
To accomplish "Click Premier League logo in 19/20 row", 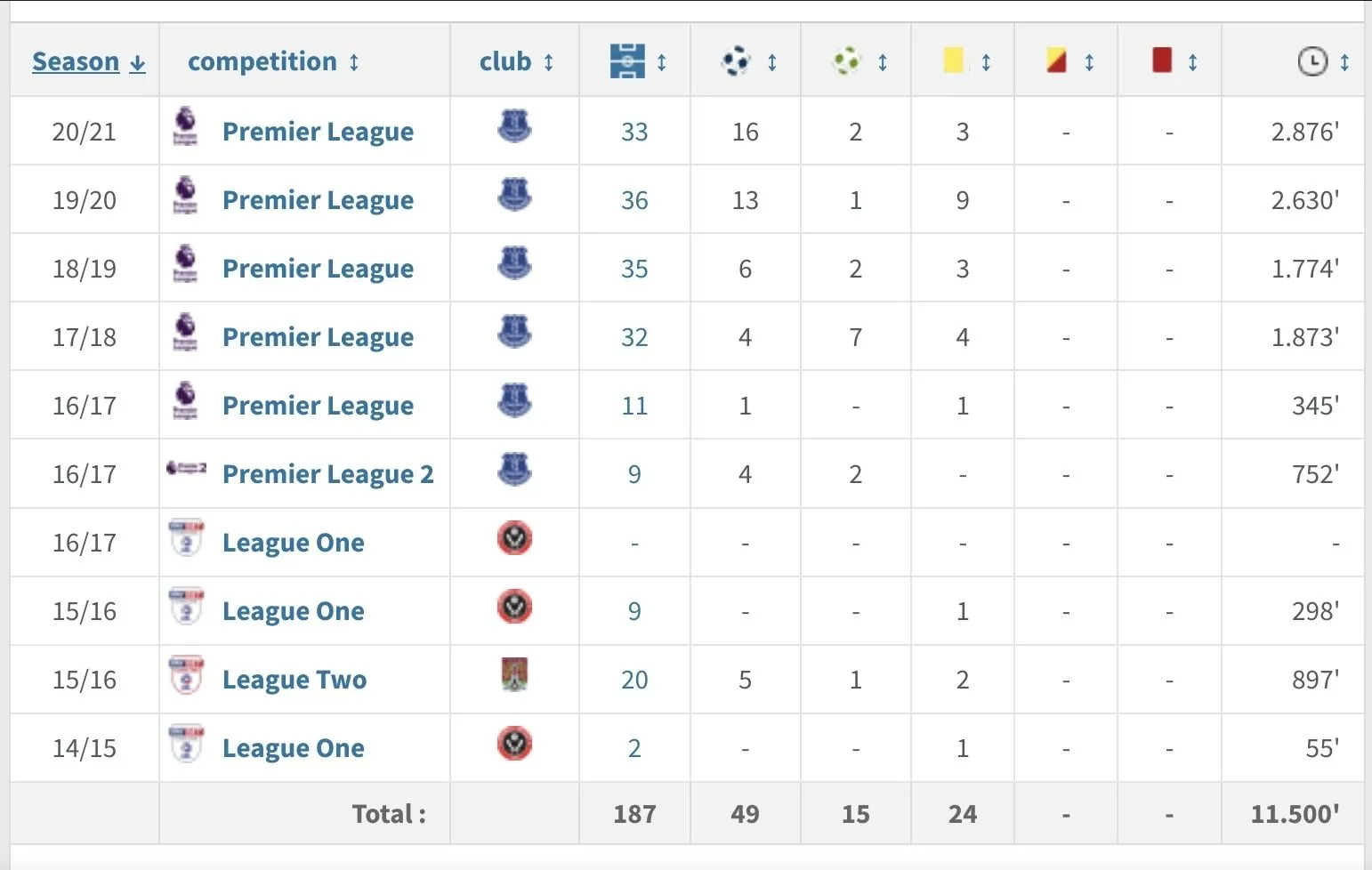I will (x=185, y=196).
